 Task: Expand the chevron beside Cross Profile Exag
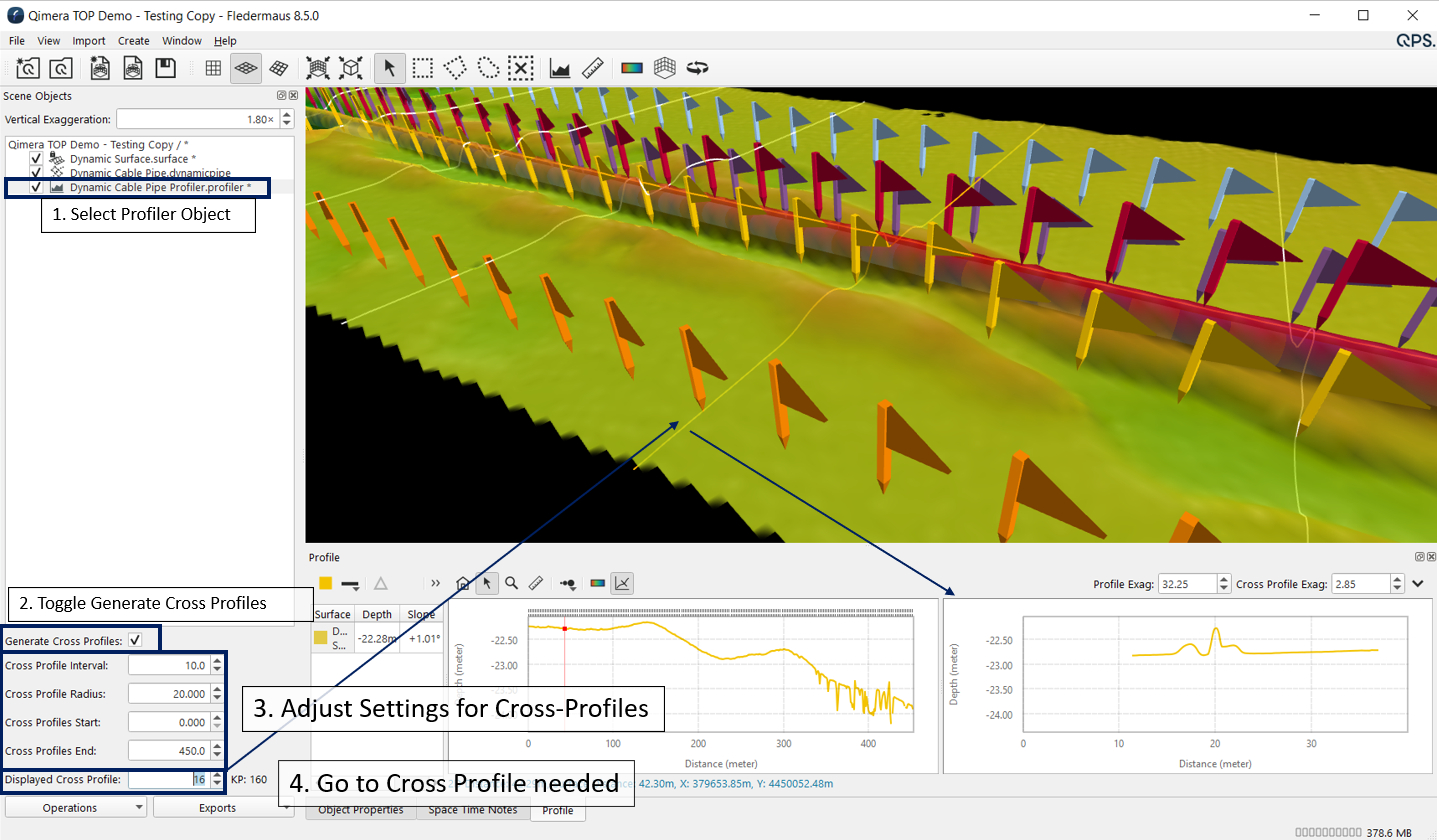[1418, 584]
